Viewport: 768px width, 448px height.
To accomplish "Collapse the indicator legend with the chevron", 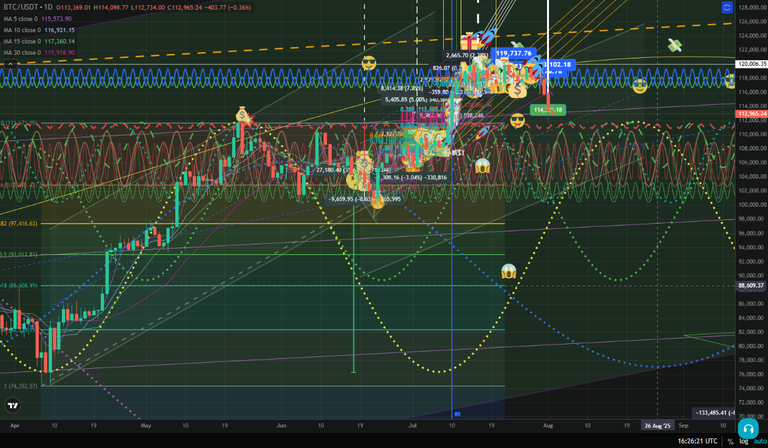I will (x=9, y=64).
